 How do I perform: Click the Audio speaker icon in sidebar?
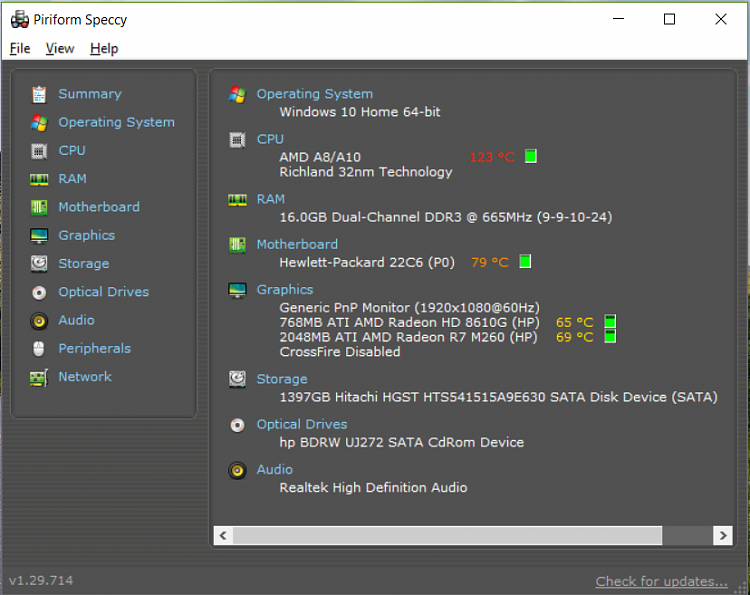coord(39,321)
